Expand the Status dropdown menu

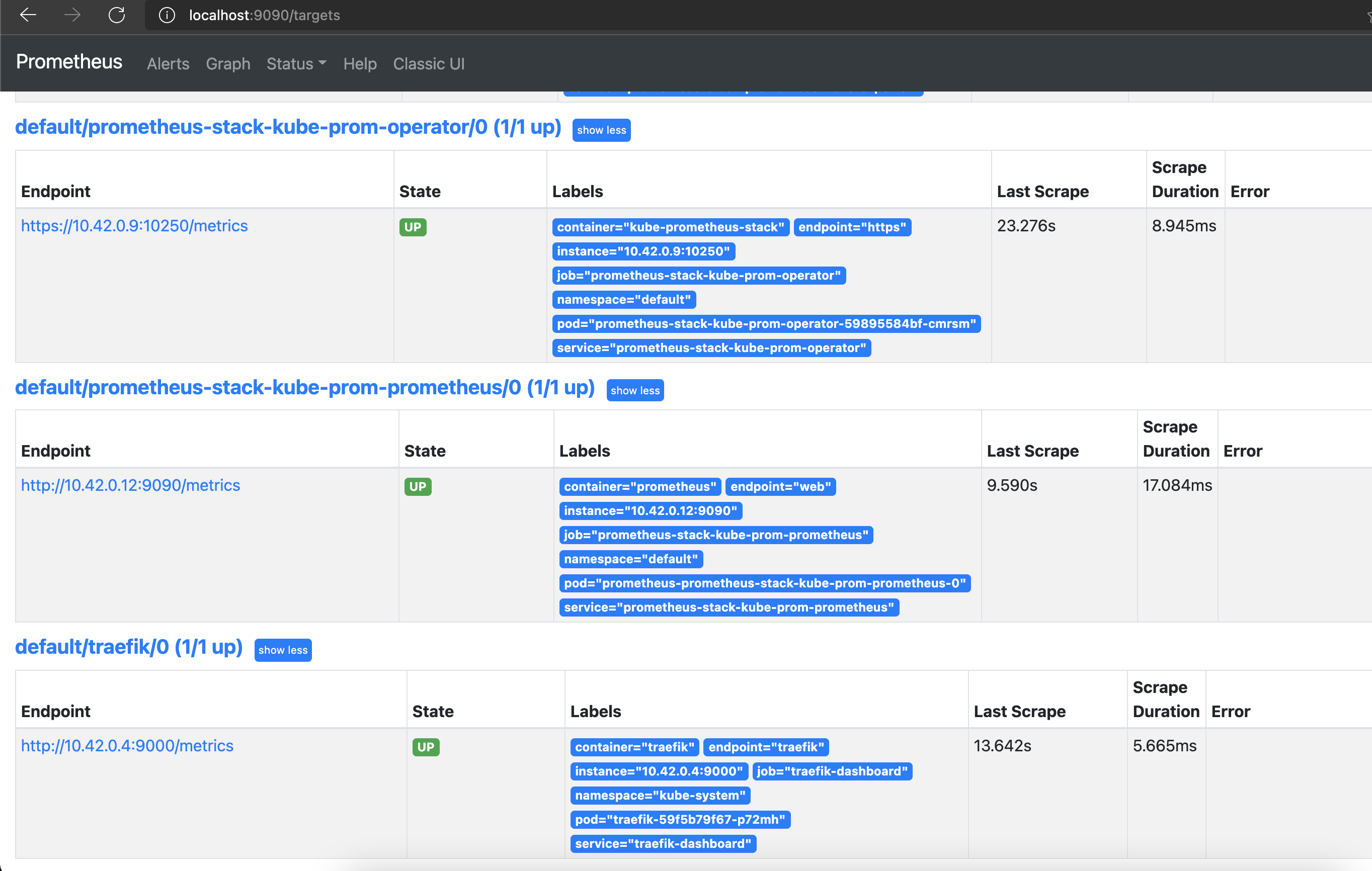click(296, 64)
